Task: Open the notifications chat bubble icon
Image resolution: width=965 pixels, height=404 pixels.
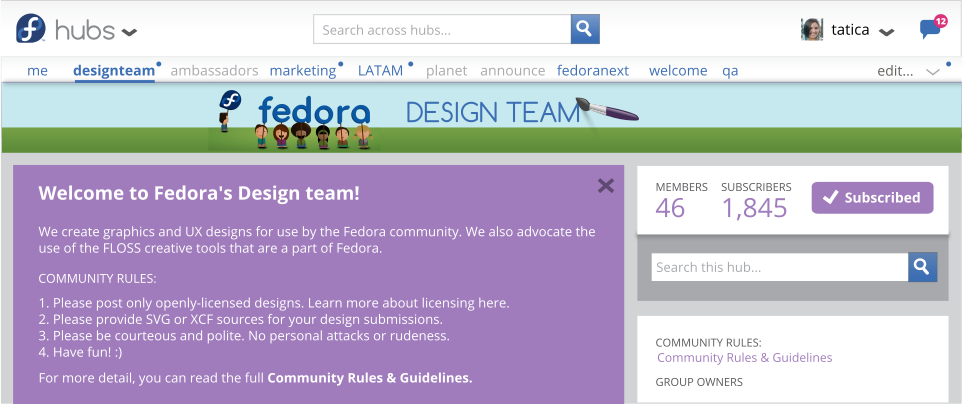Action: [933, 28]
